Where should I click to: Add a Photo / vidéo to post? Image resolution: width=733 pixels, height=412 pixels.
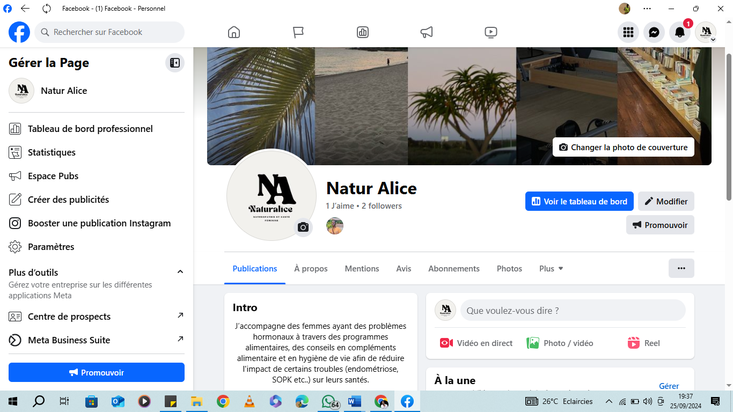point(560,343)
